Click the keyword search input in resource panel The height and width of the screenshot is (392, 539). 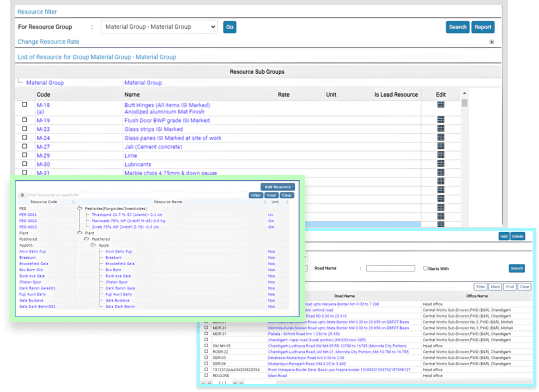(138, 195)
